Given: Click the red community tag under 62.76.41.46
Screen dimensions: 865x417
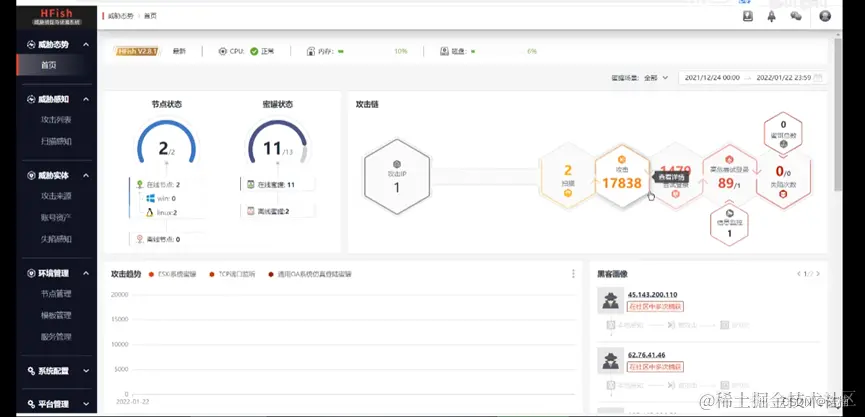Looking at the screenshot, I should 655,367.
